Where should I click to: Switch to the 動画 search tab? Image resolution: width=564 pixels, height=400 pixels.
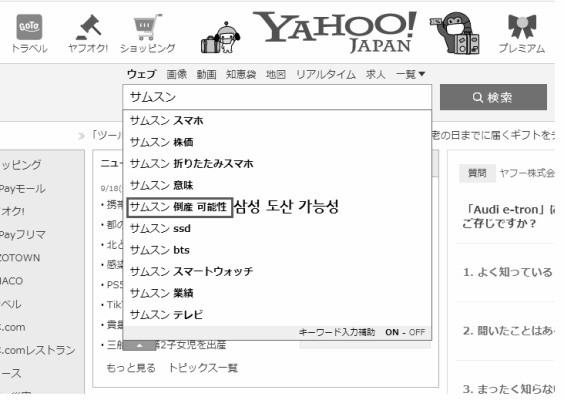pyautogui.click(x=206, y=74)
